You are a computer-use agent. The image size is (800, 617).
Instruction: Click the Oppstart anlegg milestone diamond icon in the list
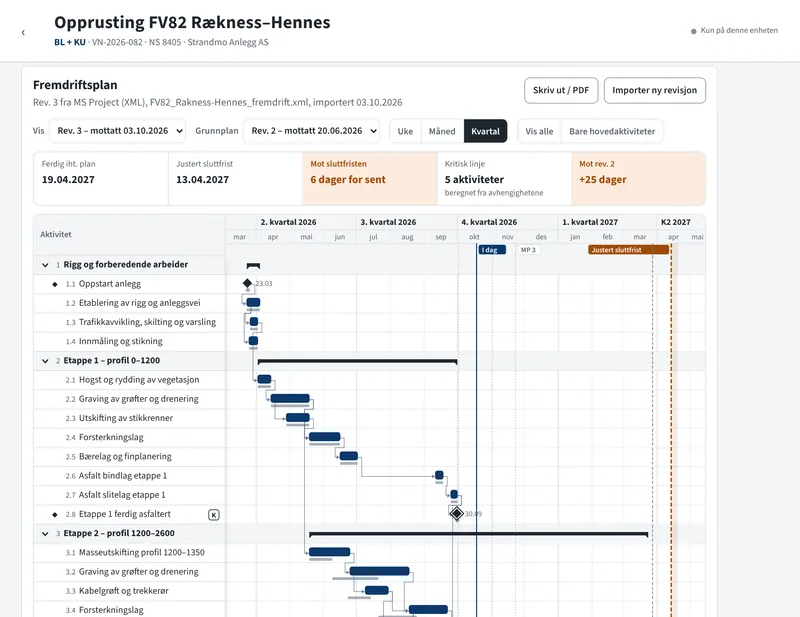[55, 284]
